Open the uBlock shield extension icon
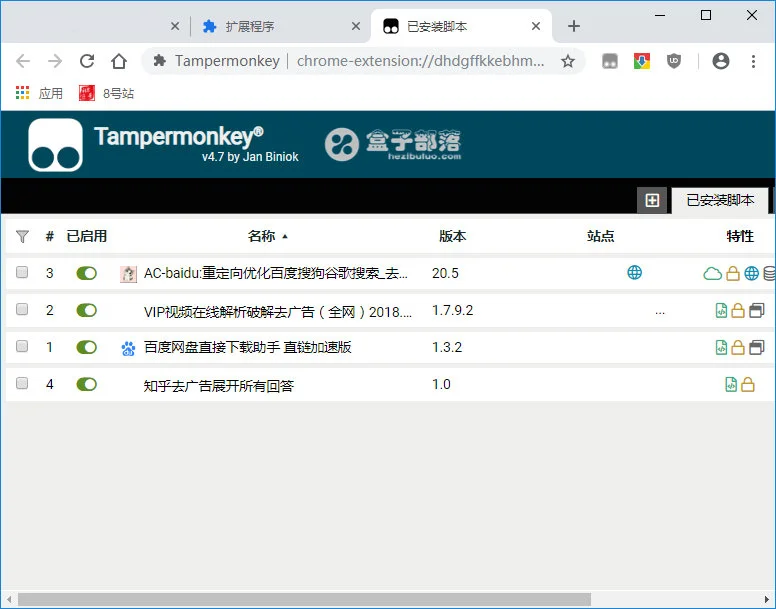Screen dimensions: 776x609 pos(674,61)
